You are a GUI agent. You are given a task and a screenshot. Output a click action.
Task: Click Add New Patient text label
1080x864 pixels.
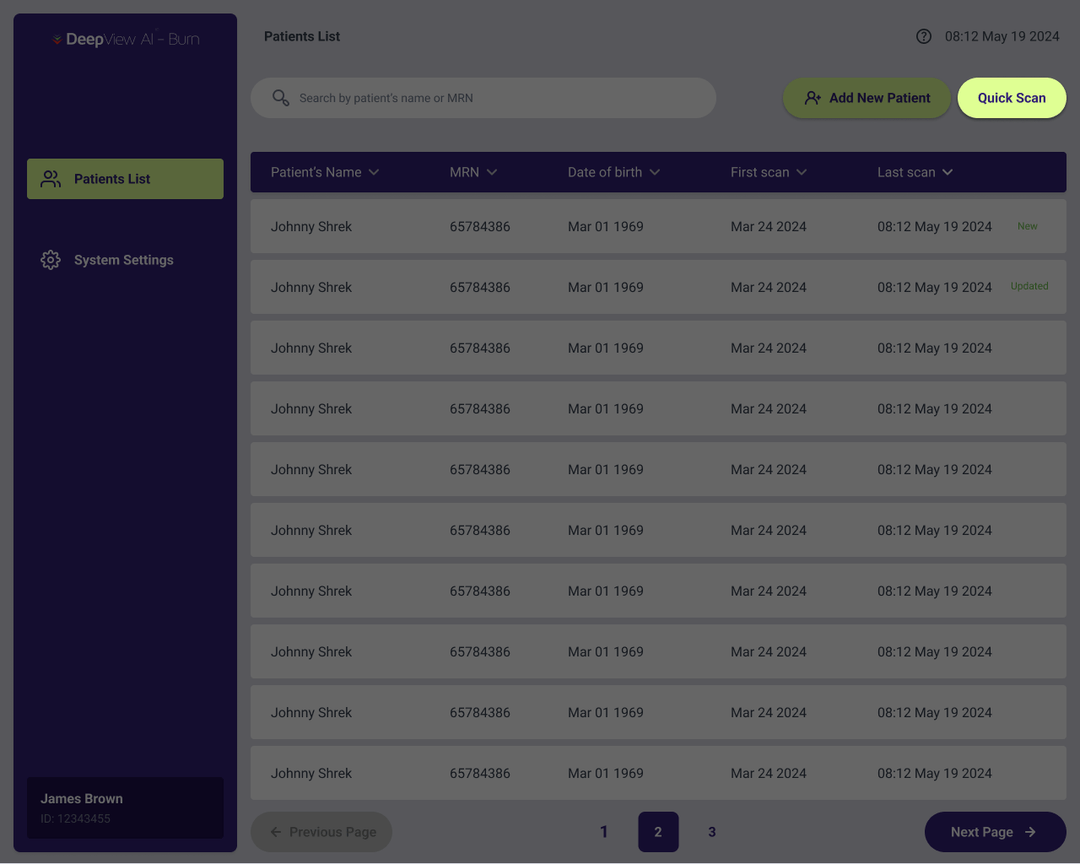point(880,98)
